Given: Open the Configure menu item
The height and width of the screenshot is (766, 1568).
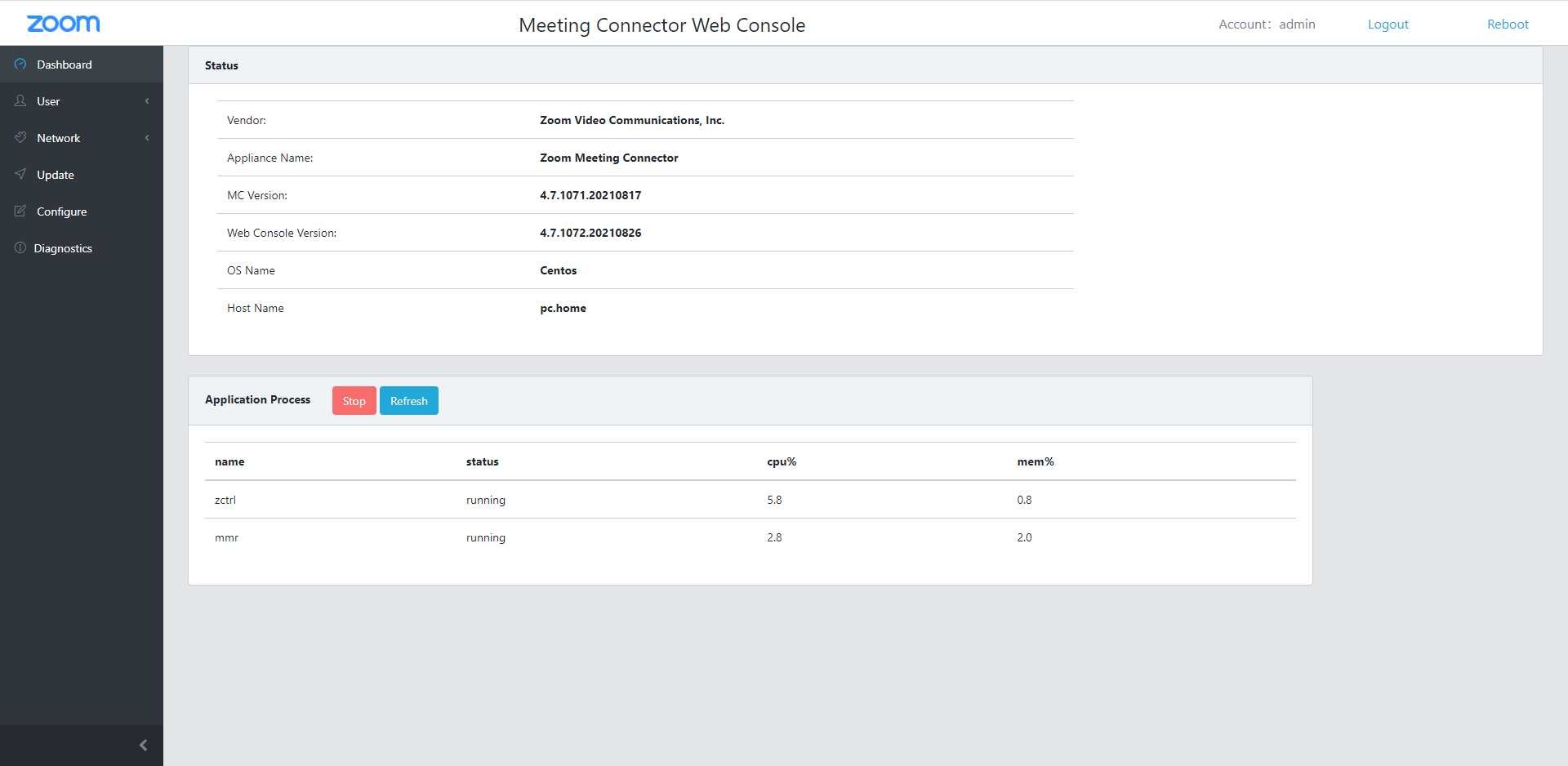Looking at the screenshot, I should [82, 212].
